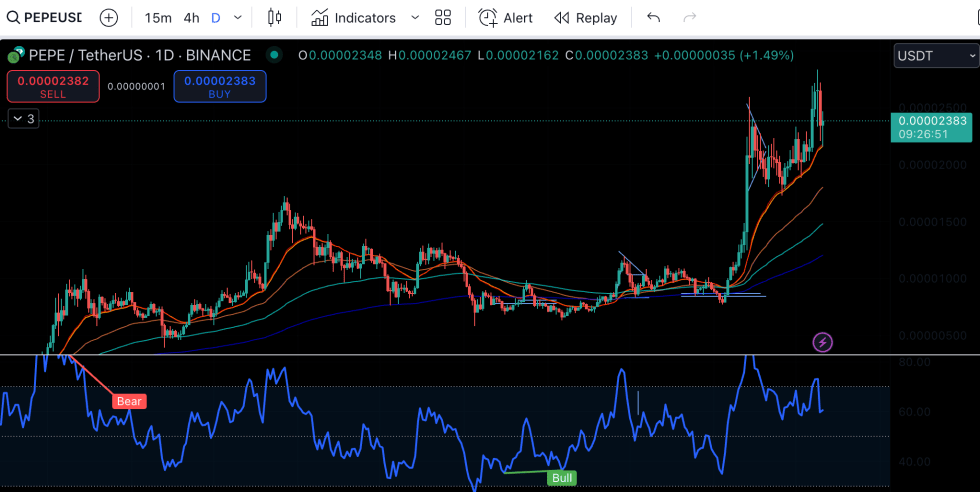Click the 0.00002000 price axis label
This screenshot has width=980, height=492.
tap(932, 165)
